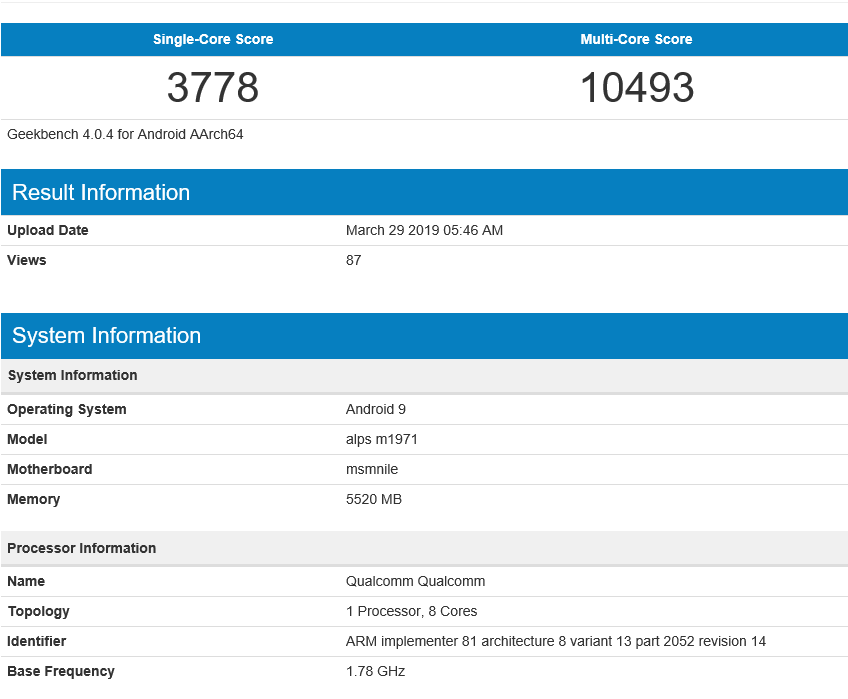The width and height of the screenshot is (848, 699).
Task: Select the processor name Qualcomm Qualcomm
Action: pos(415,582)
